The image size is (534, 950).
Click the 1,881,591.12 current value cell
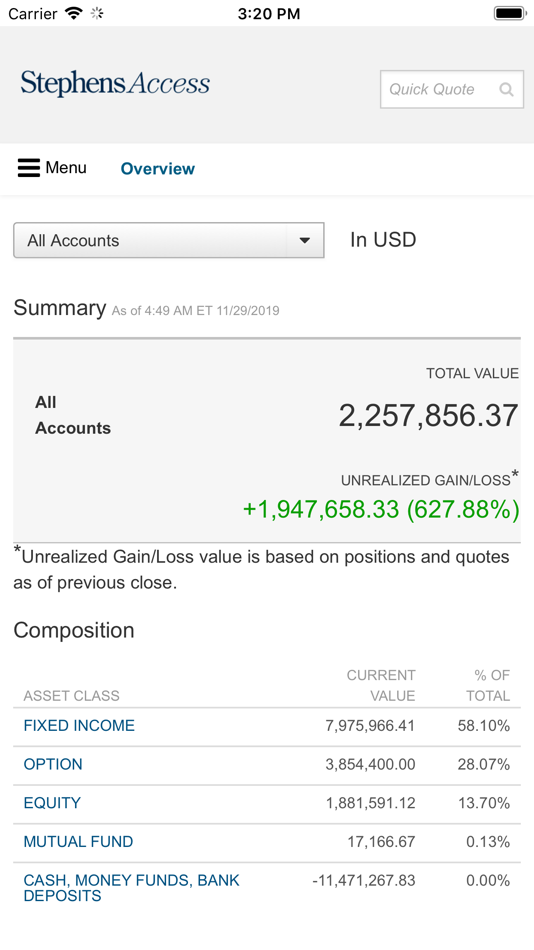(x=370, y=803)
